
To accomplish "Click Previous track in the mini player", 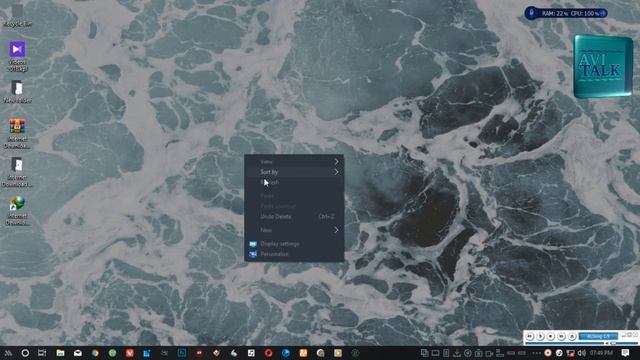I will 530,336.
